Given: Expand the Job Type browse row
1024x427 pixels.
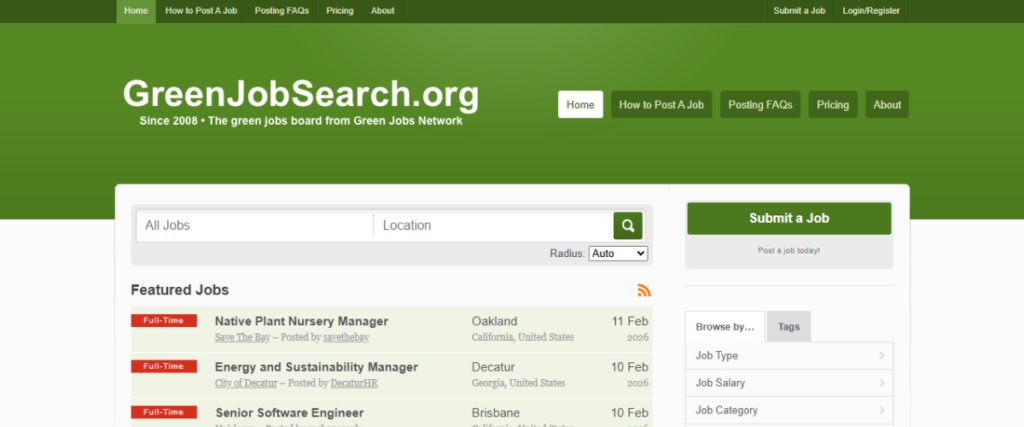Looking at the screenshot, I should click(789, 355).
